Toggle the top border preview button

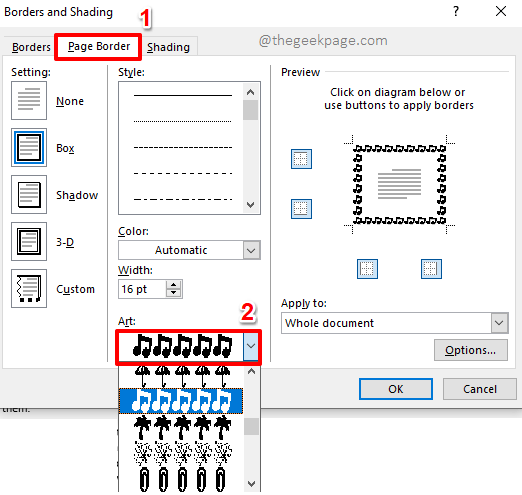[301, 159]
